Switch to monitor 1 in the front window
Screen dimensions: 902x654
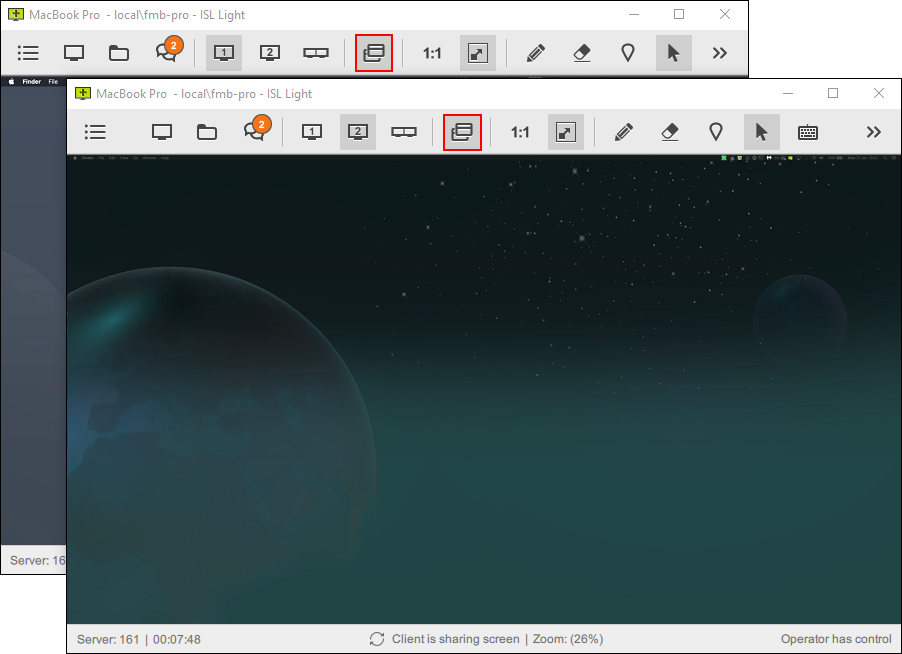pos(312,132)
